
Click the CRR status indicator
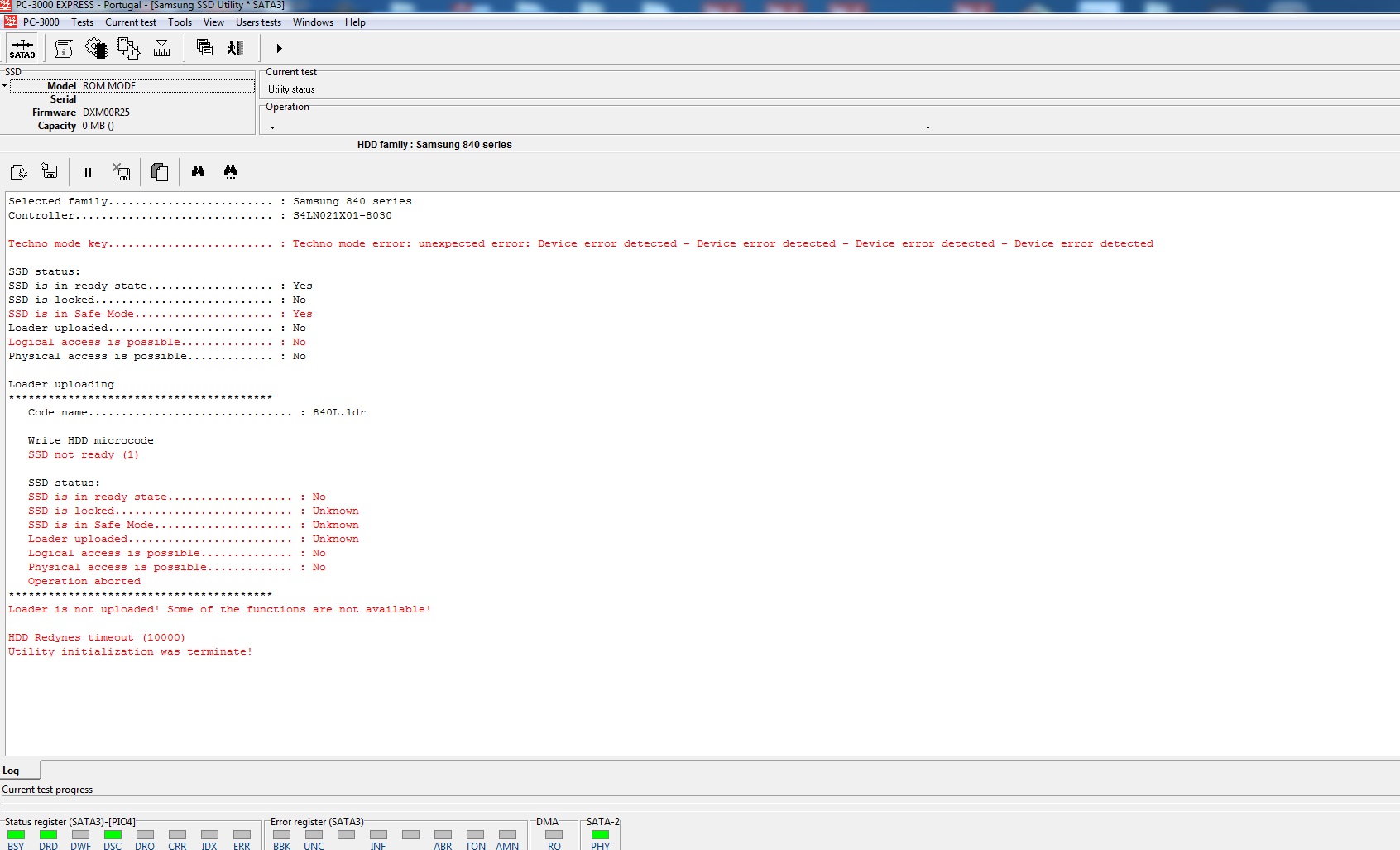177,835
